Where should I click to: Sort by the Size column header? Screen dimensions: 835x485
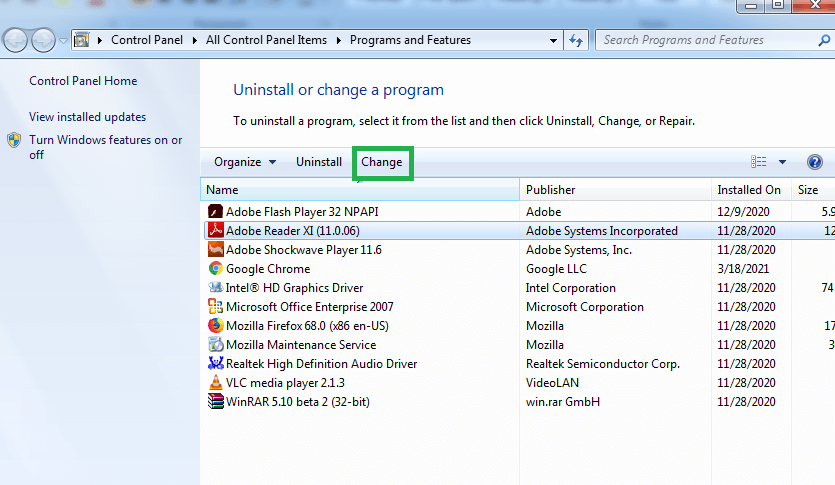pos(813,190)
